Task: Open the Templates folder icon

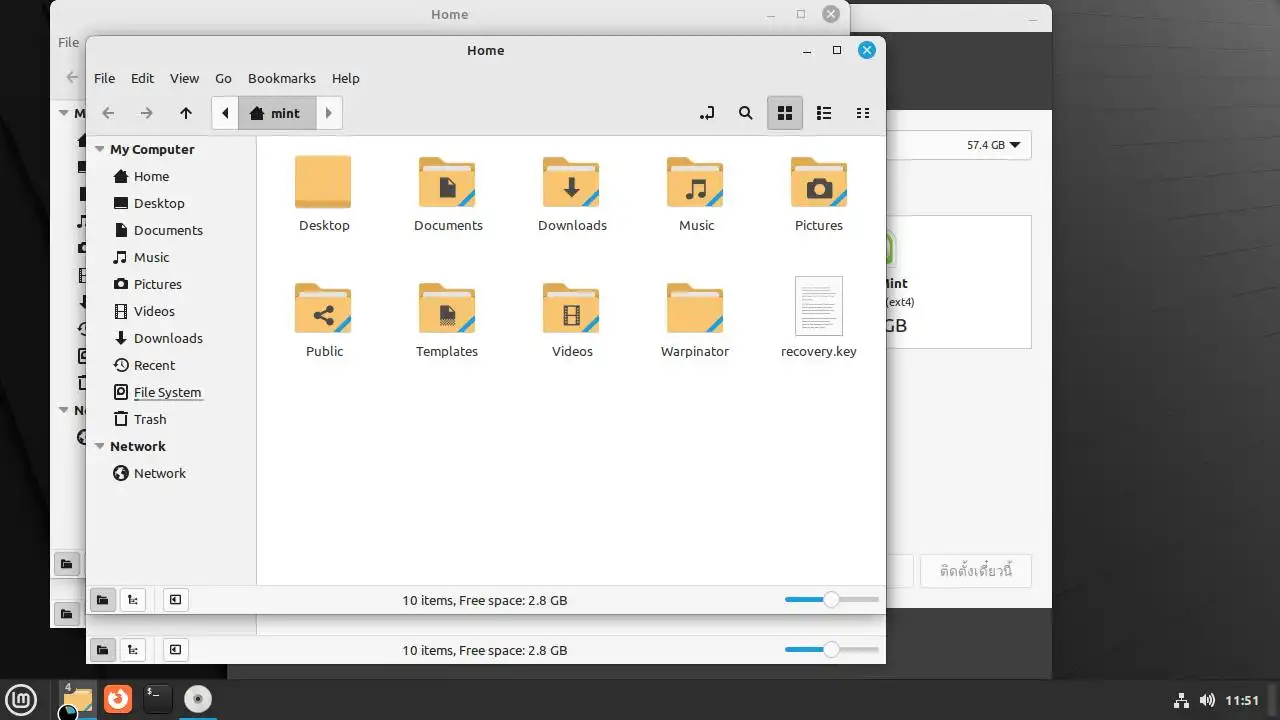Action: (x=447, y=307)
